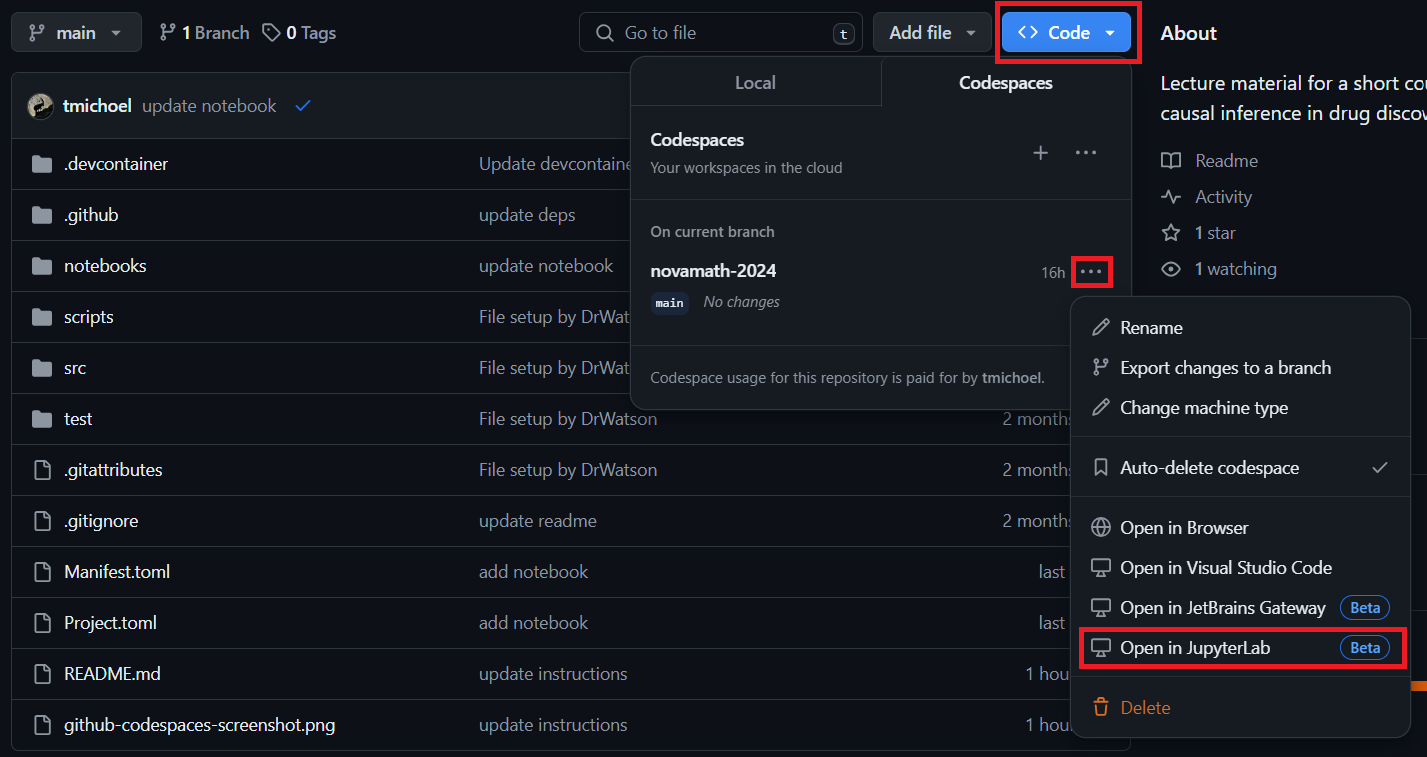The height and width of the screenshot is (757, 1427).
Task: Open the main branch selector dropdown
Action: 76,33
